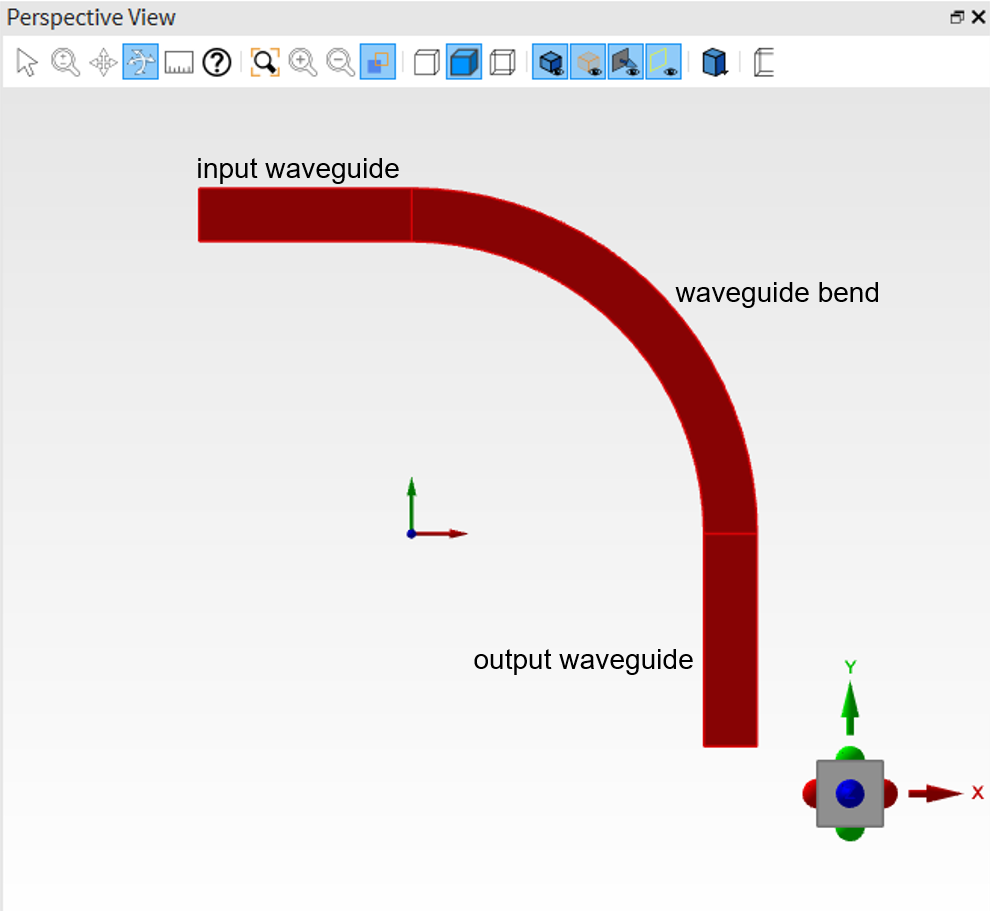Click the bracket frame icon in toolbar
990x911 pixels.
coord(764,63)
